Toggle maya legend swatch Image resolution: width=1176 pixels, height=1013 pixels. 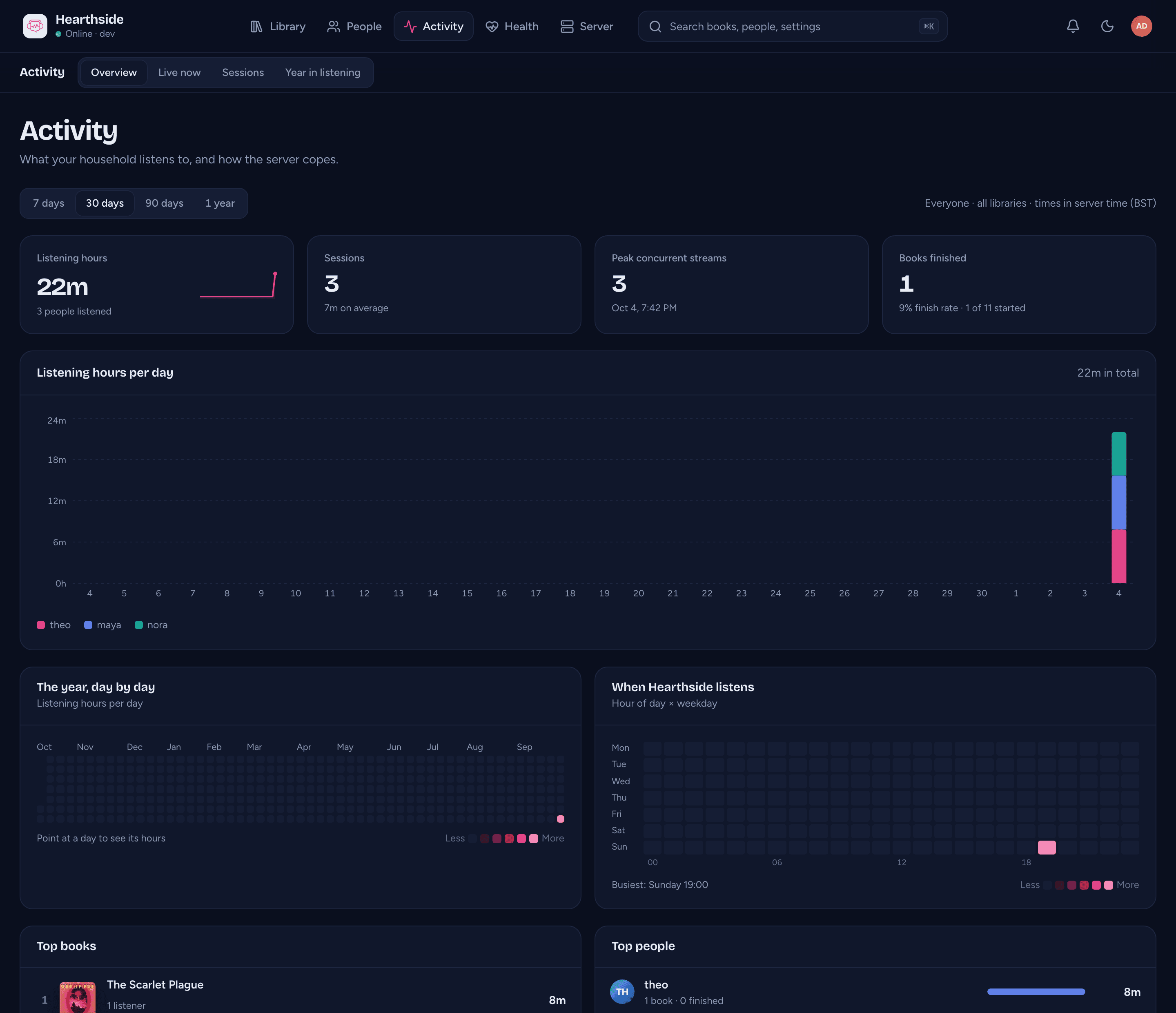coord(88,625)
